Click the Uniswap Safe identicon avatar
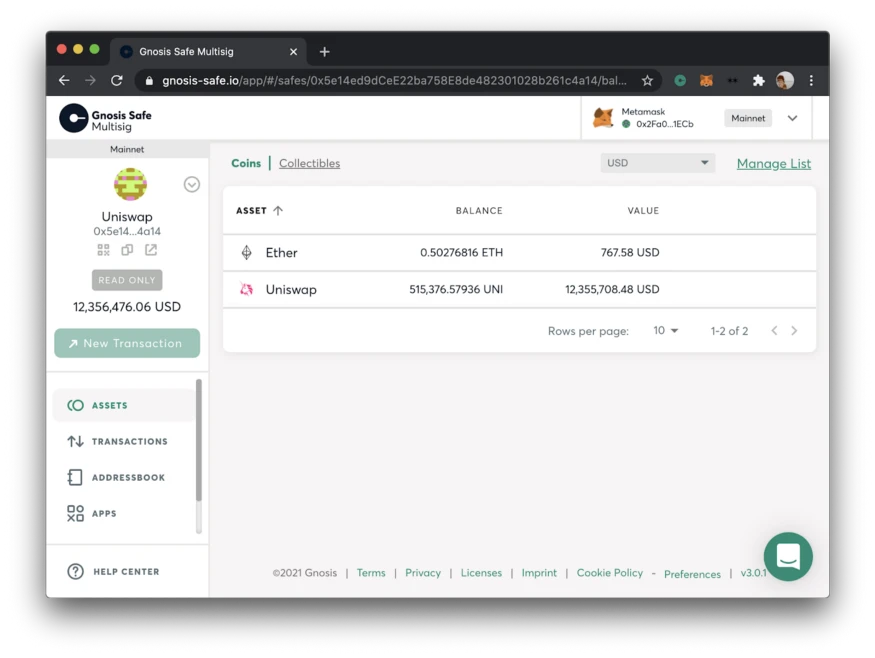 click(x=130, y=184)
